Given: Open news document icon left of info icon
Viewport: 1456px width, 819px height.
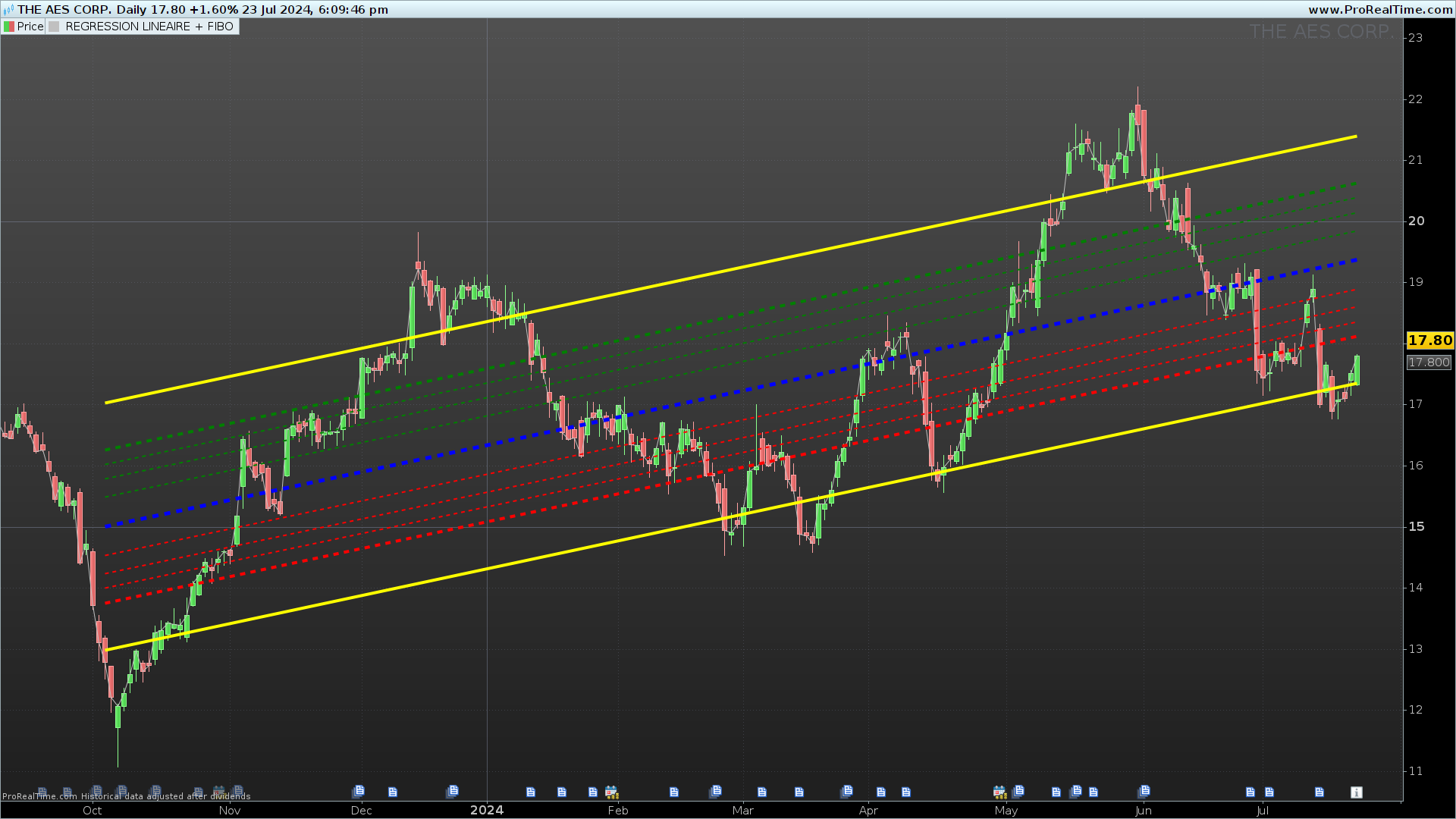Looking at the screenshot, I should tap(1319, 792).
